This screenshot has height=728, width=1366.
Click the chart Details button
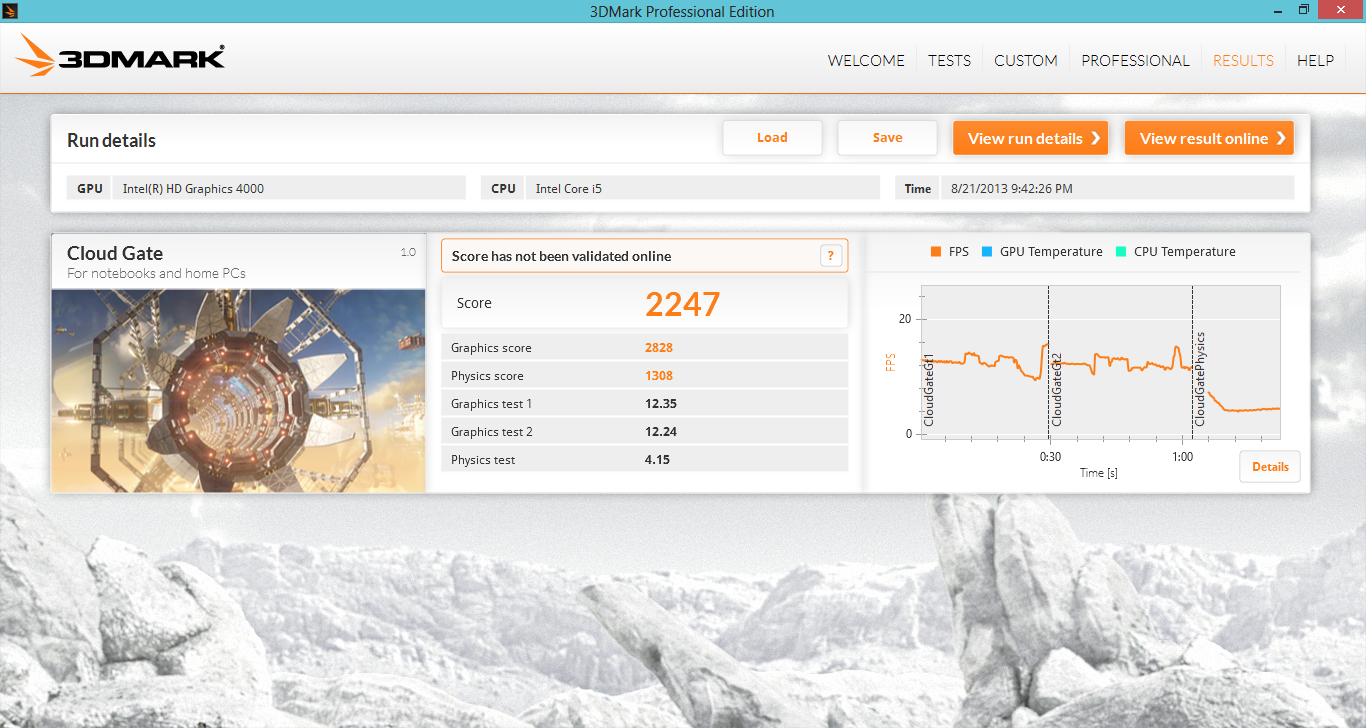pos(1270,467)
